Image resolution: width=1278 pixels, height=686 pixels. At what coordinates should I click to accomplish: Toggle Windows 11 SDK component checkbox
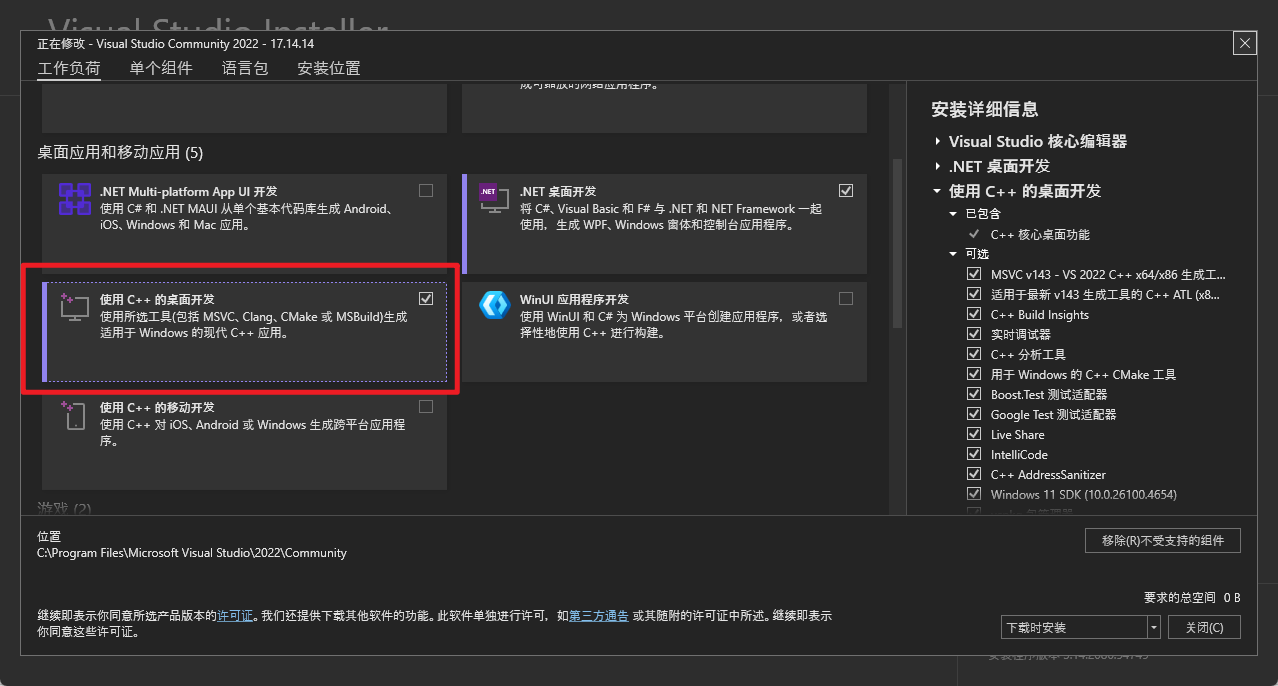click(x=974, y=494)
